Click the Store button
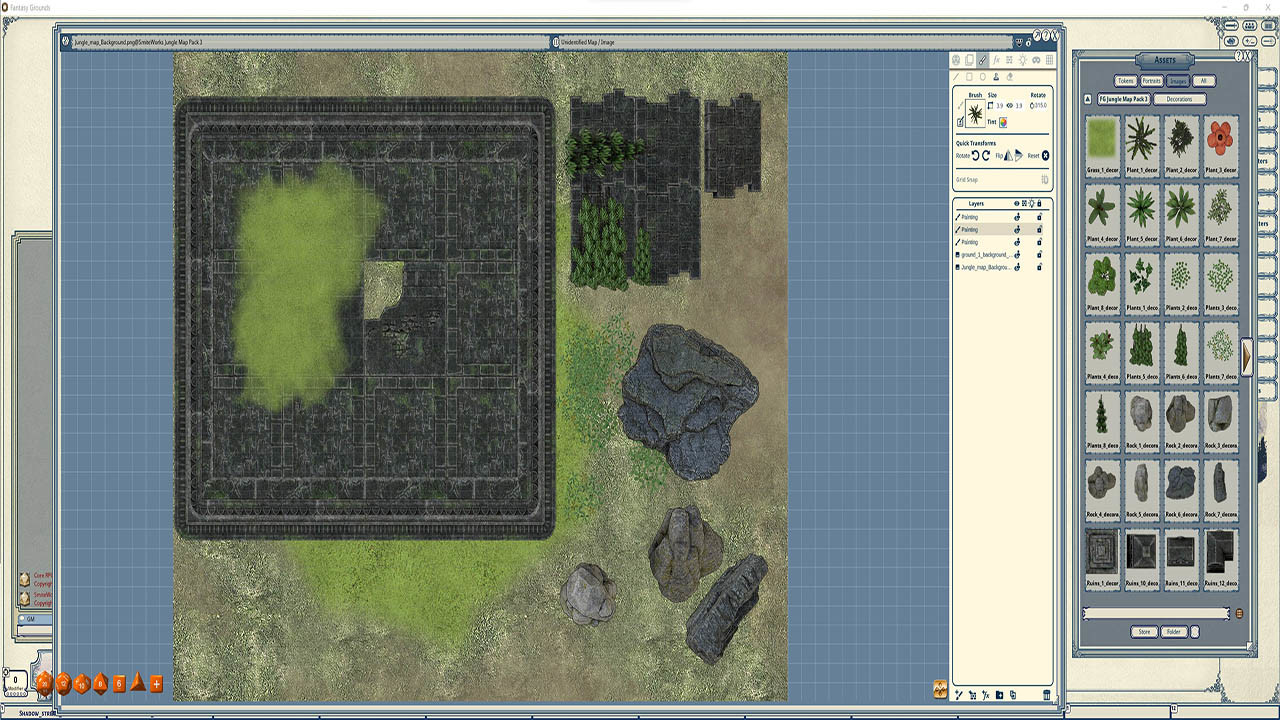The width and height of the screenshot is (1280, 720). [1143, 632]
